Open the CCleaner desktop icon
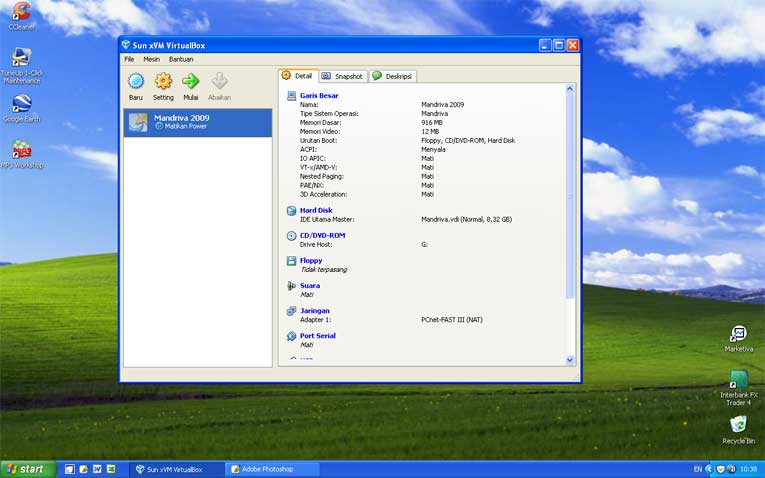This screenshot has width=765, height=478. tap(21, 16)
